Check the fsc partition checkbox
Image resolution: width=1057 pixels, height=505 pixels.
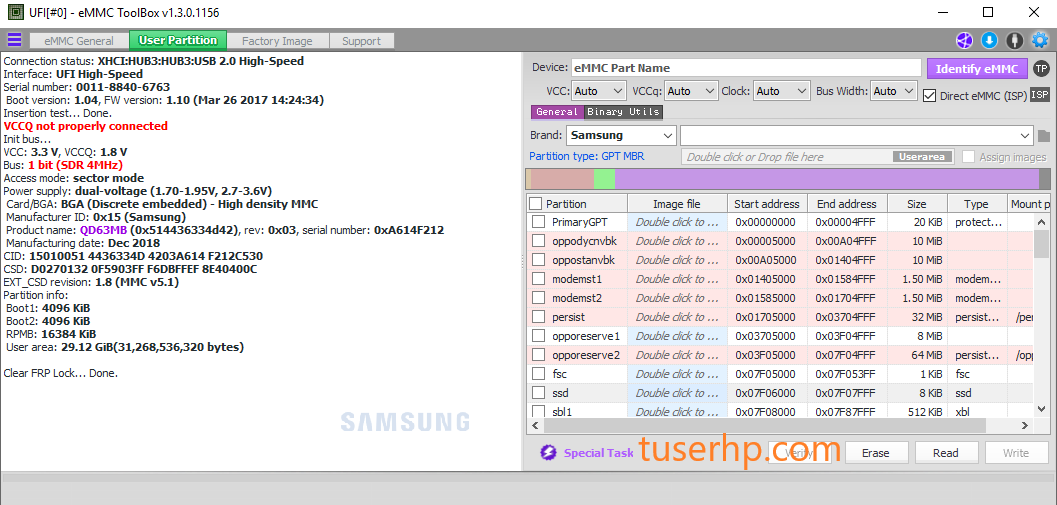click(539, 373)
